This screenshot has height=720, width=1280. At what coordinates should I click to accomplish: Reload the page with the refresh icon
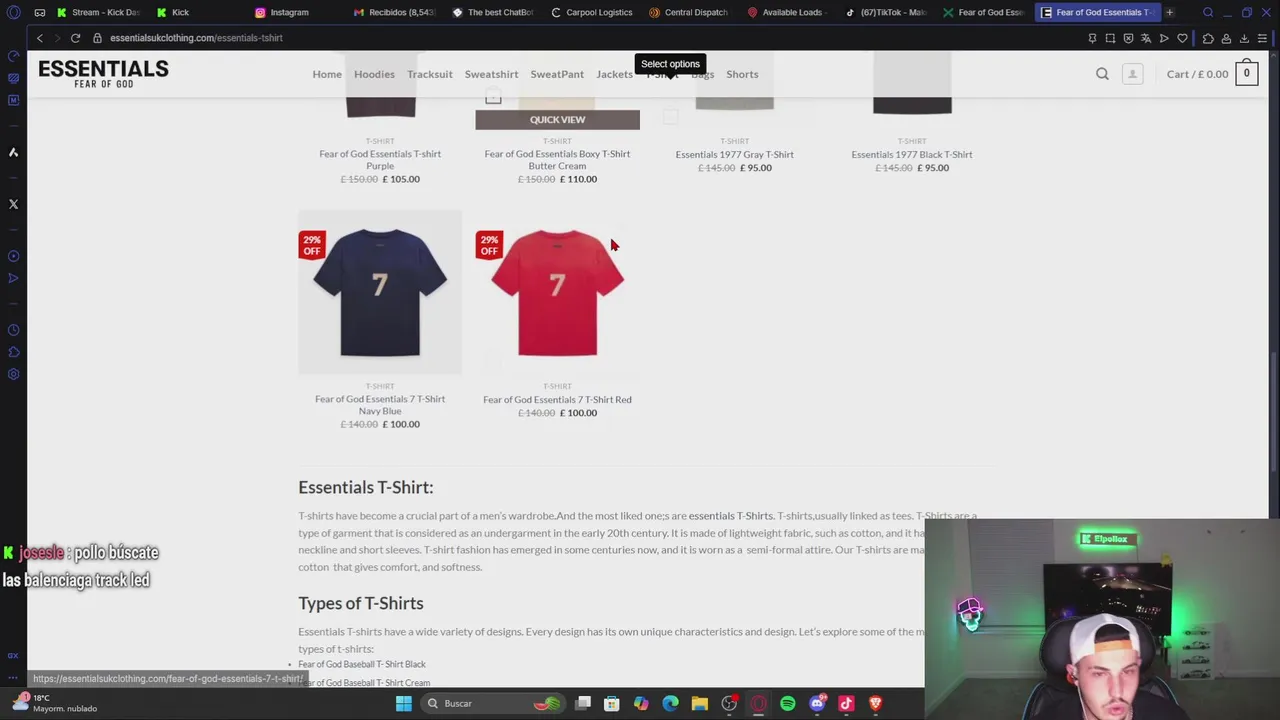tap(75, 38)
